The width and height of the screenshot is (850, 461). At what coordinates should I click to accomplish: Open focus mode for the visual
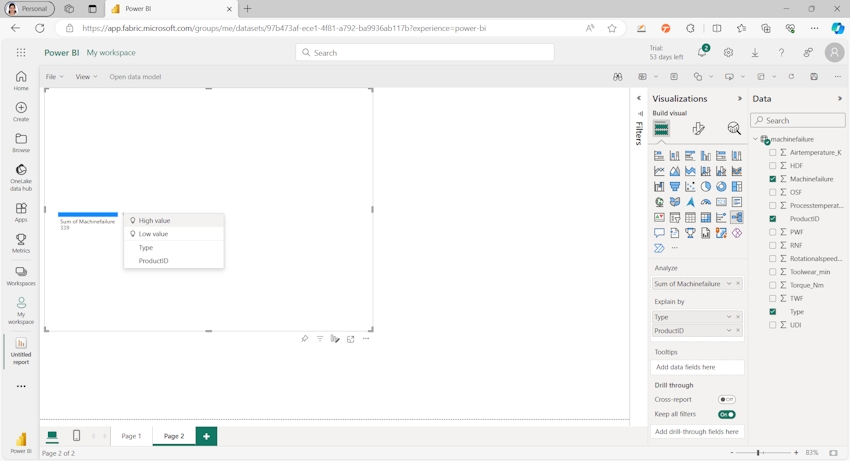[351, 339]
